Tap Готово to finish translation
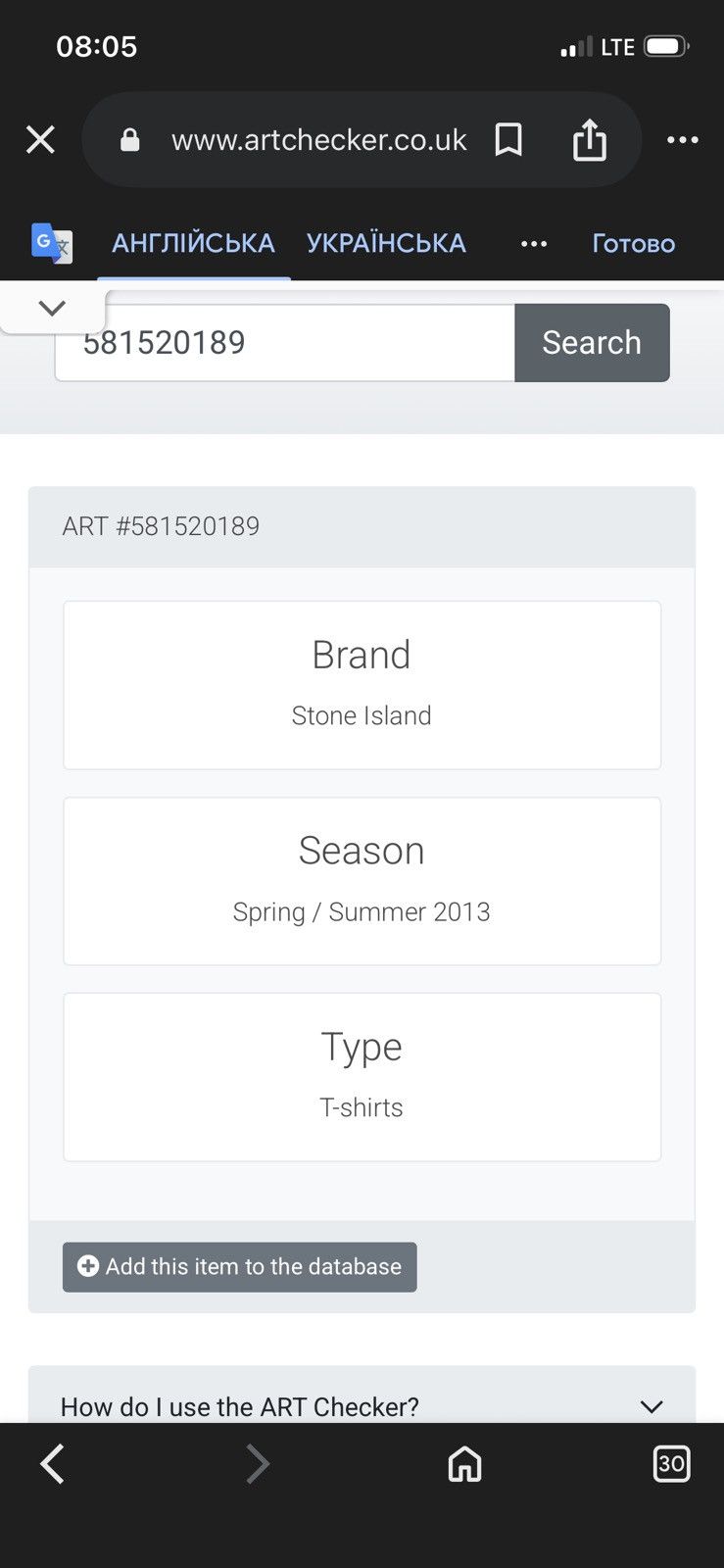Image resolution: width=724 pixels, height=1568 pixels. (633, 243)
